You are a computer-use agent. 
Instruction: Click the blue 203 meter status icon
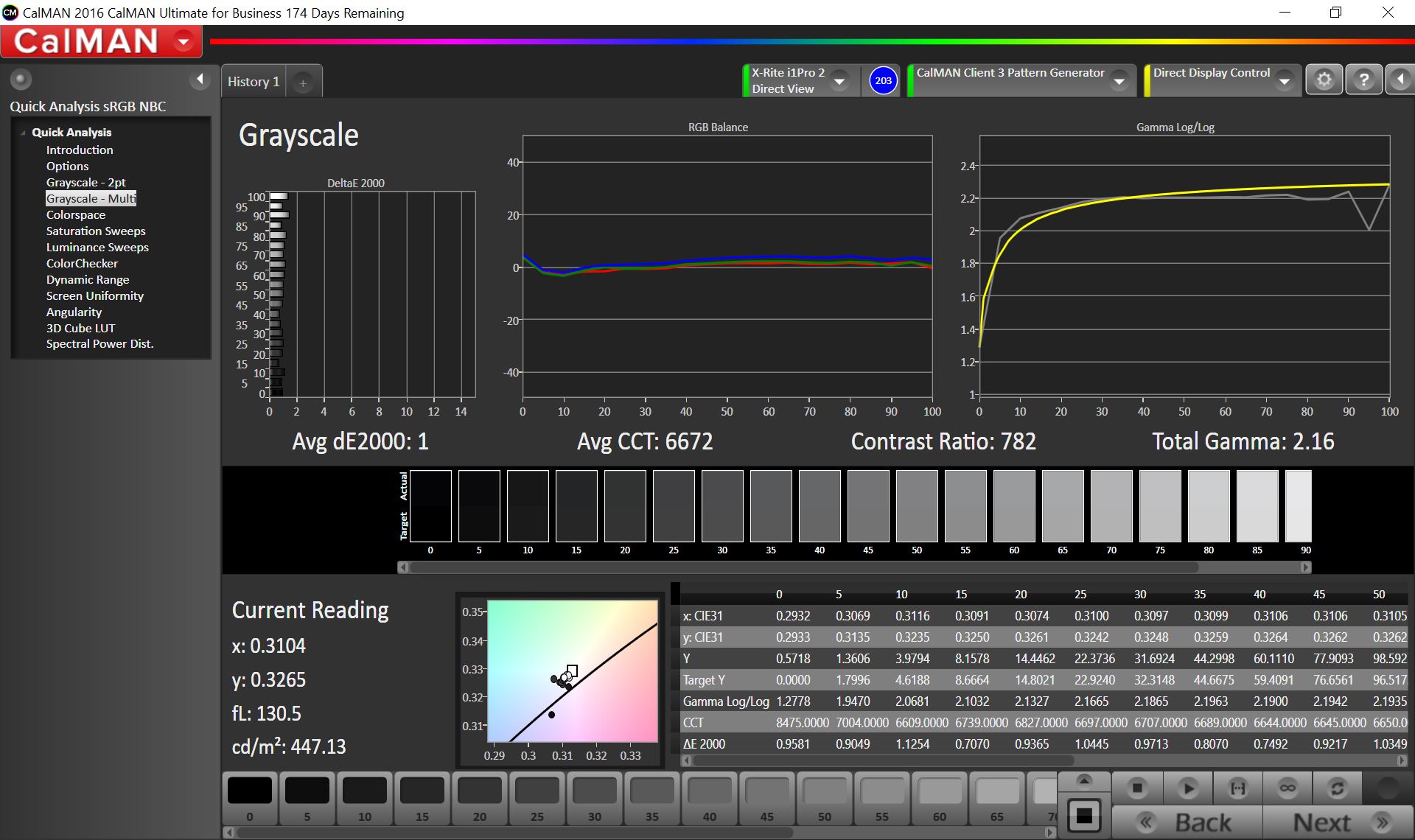pyautogui.click(x=883, y=80)
